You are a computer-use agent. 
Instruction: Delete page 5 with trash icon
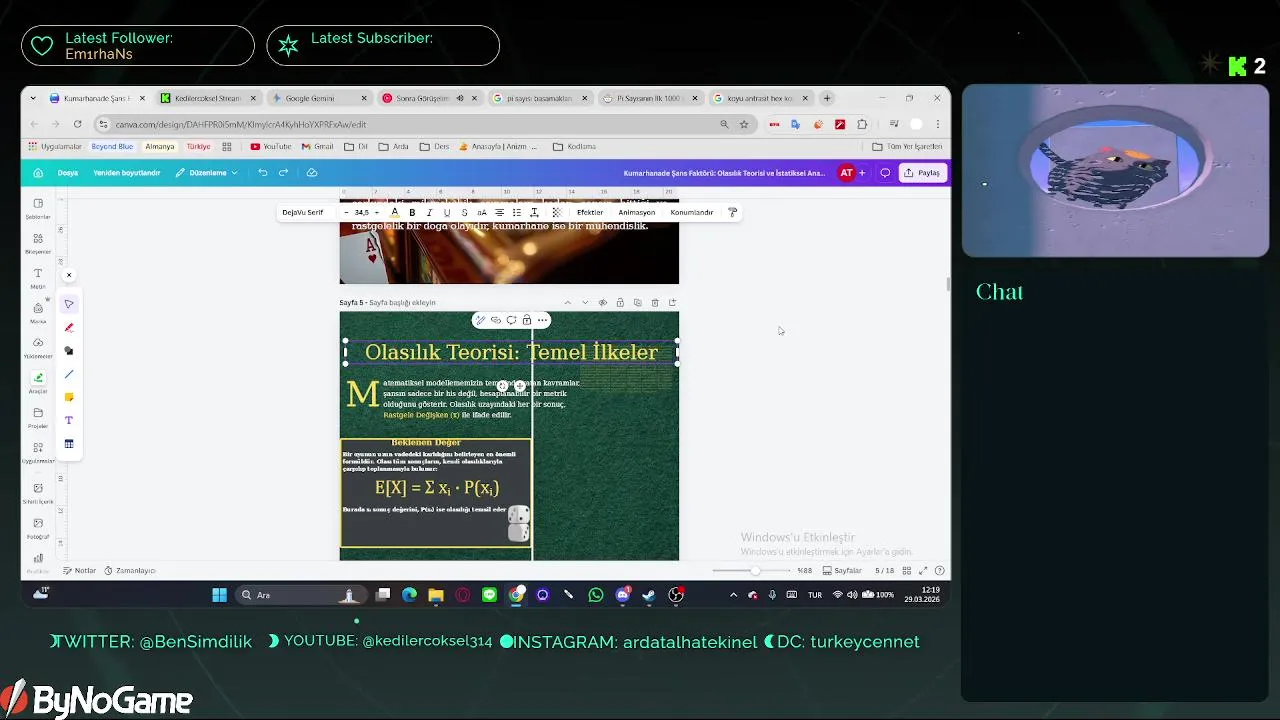(655, 303)
